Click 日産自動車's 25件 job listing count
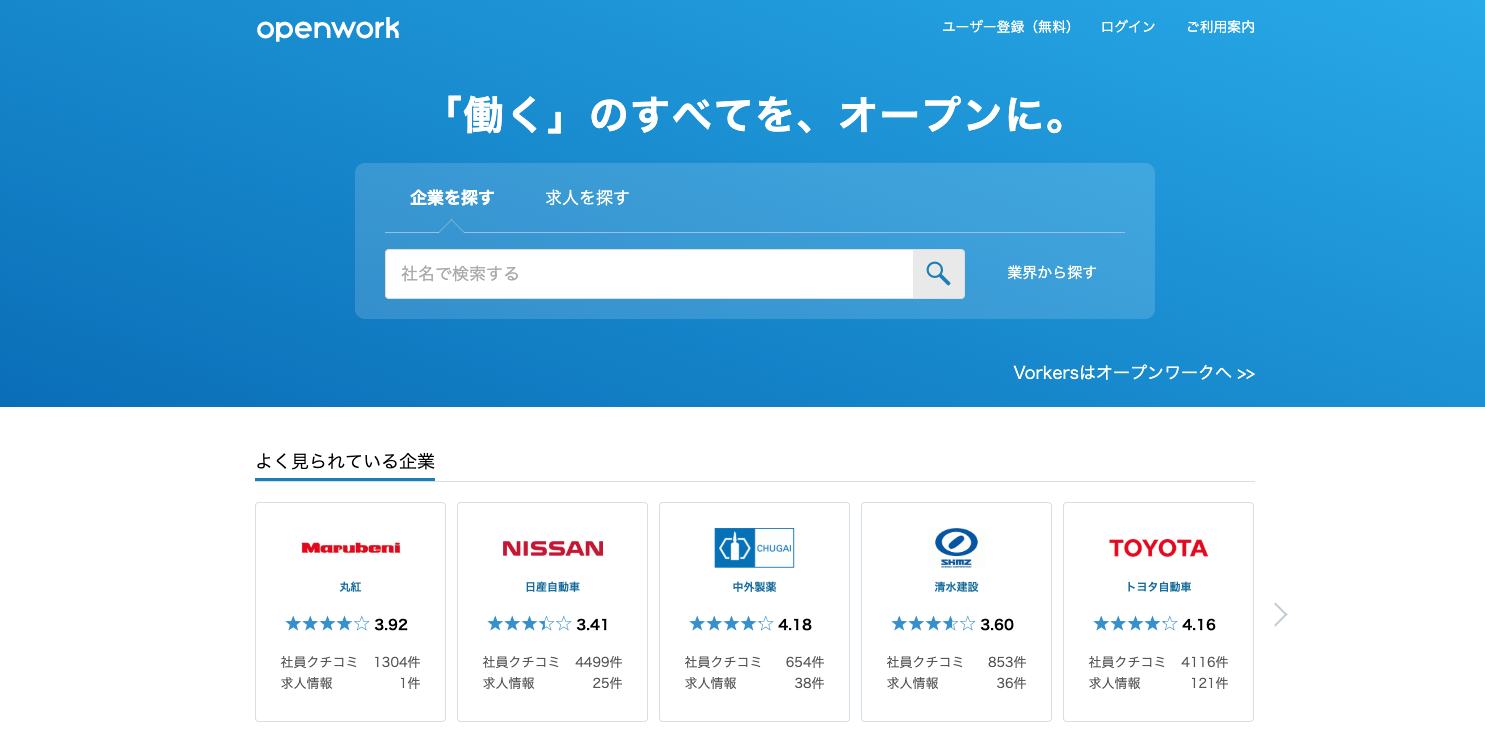This screenshot has height=735, width=1485. point(607,683)
